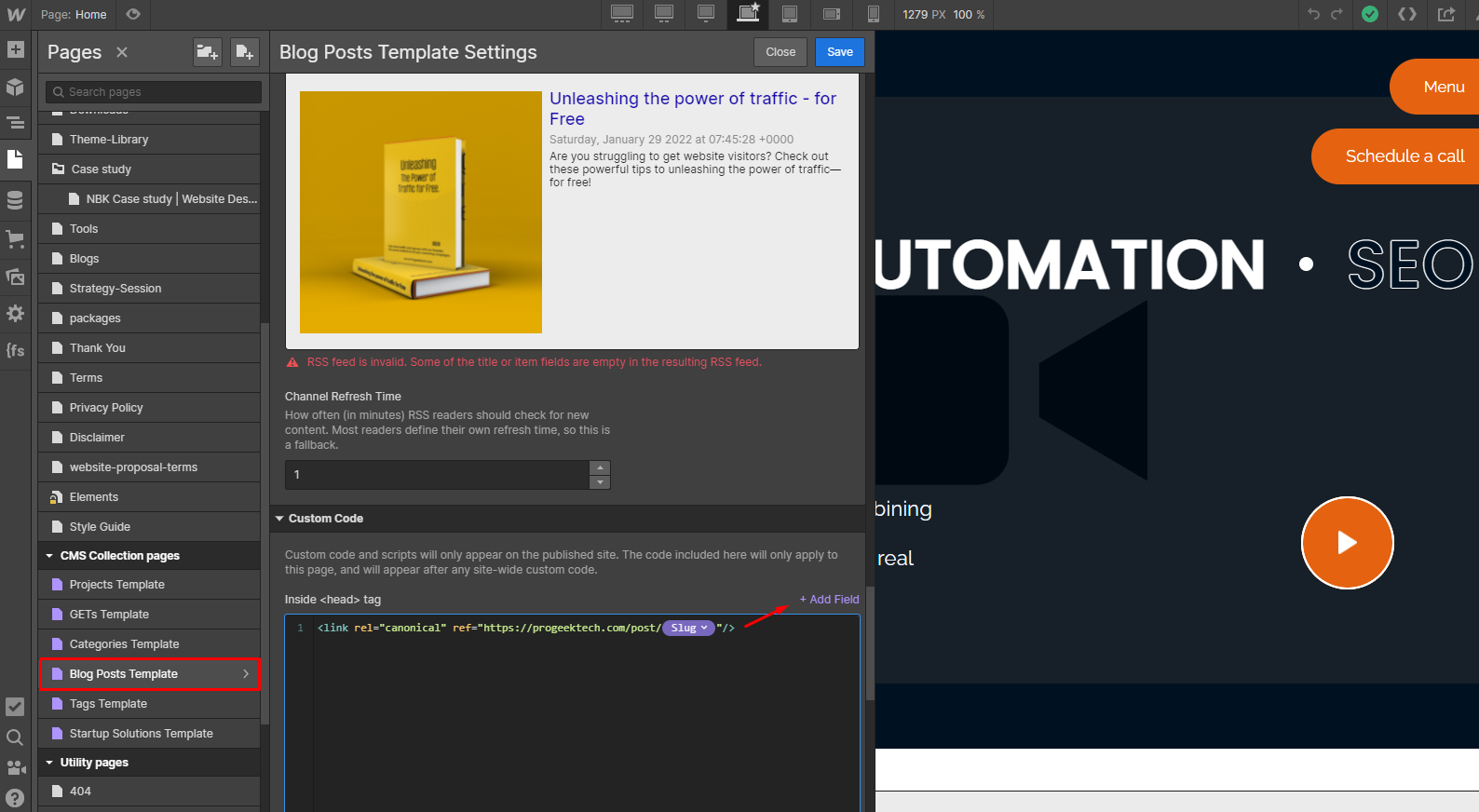
Task: Toggle preview mode eye icon
Action: pyautogui.click(x=133, y=14)
